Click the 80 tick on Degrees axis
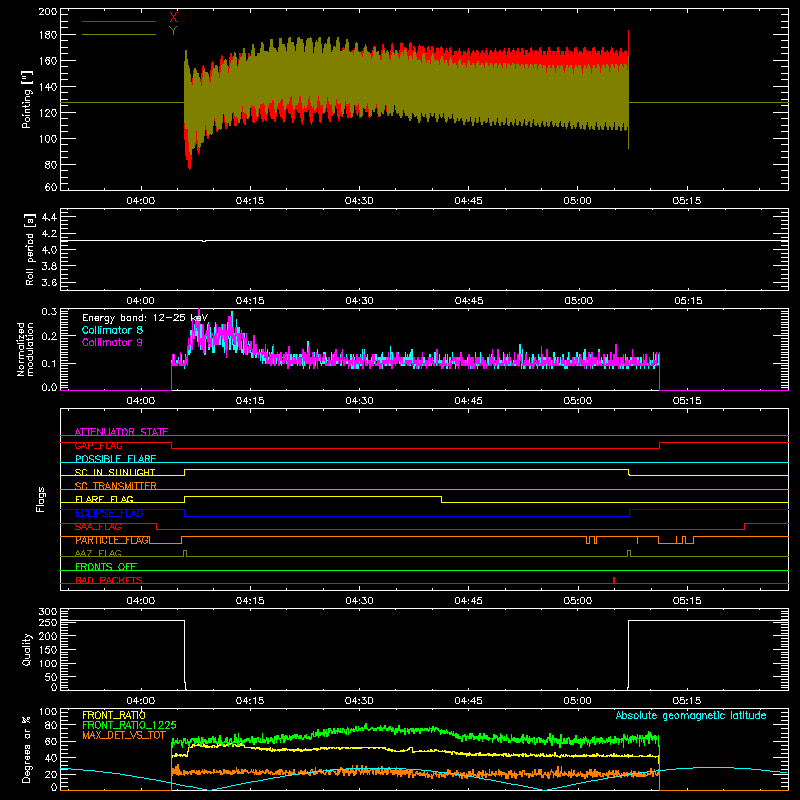Image resolution: width=800 pixels, height=800 pixels. point(51,725)
